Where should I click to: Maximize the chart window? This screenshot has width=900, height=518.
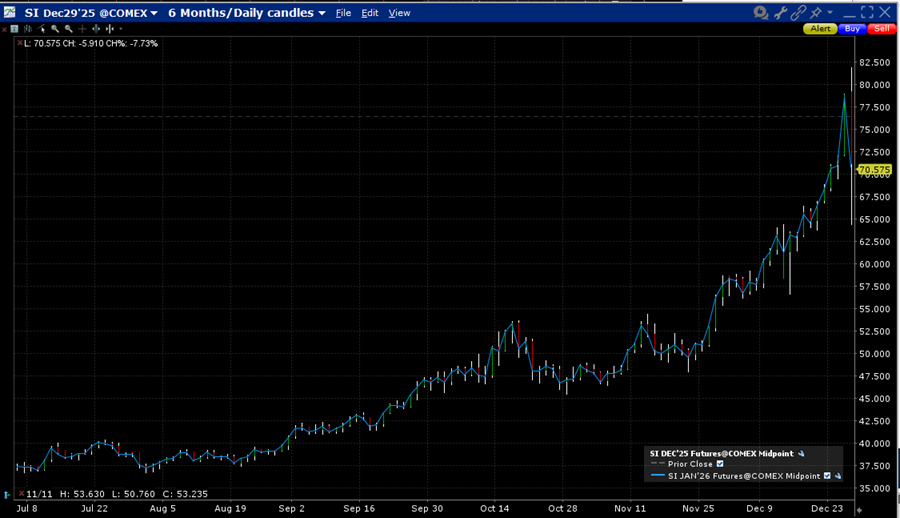click(x=867, y=12)
